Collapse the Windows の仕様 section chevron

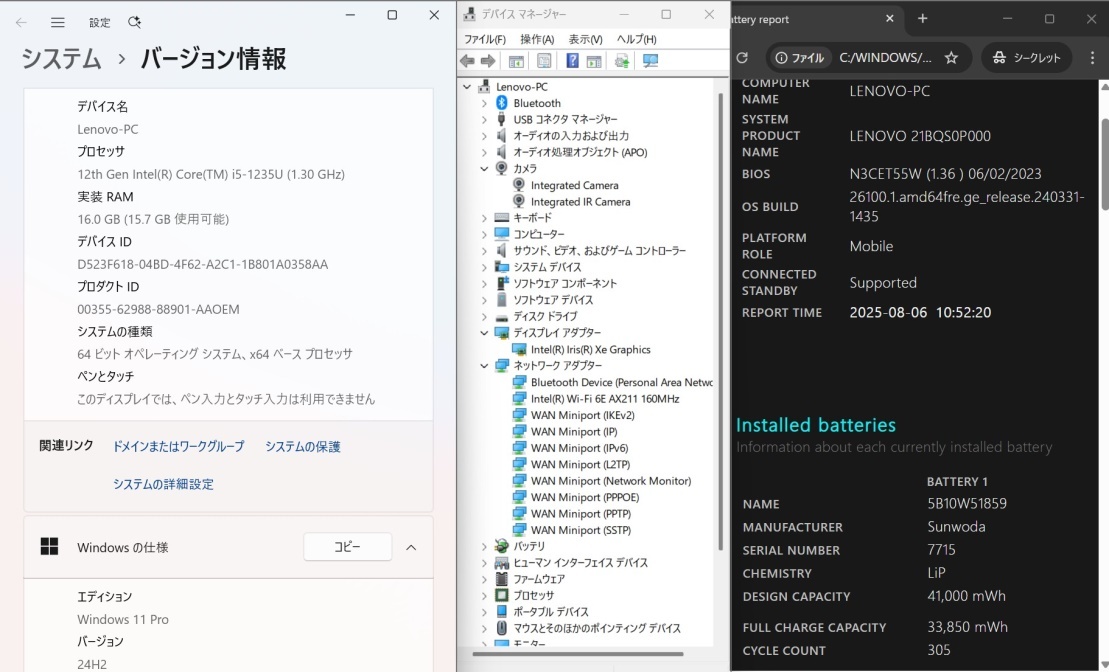411,548
